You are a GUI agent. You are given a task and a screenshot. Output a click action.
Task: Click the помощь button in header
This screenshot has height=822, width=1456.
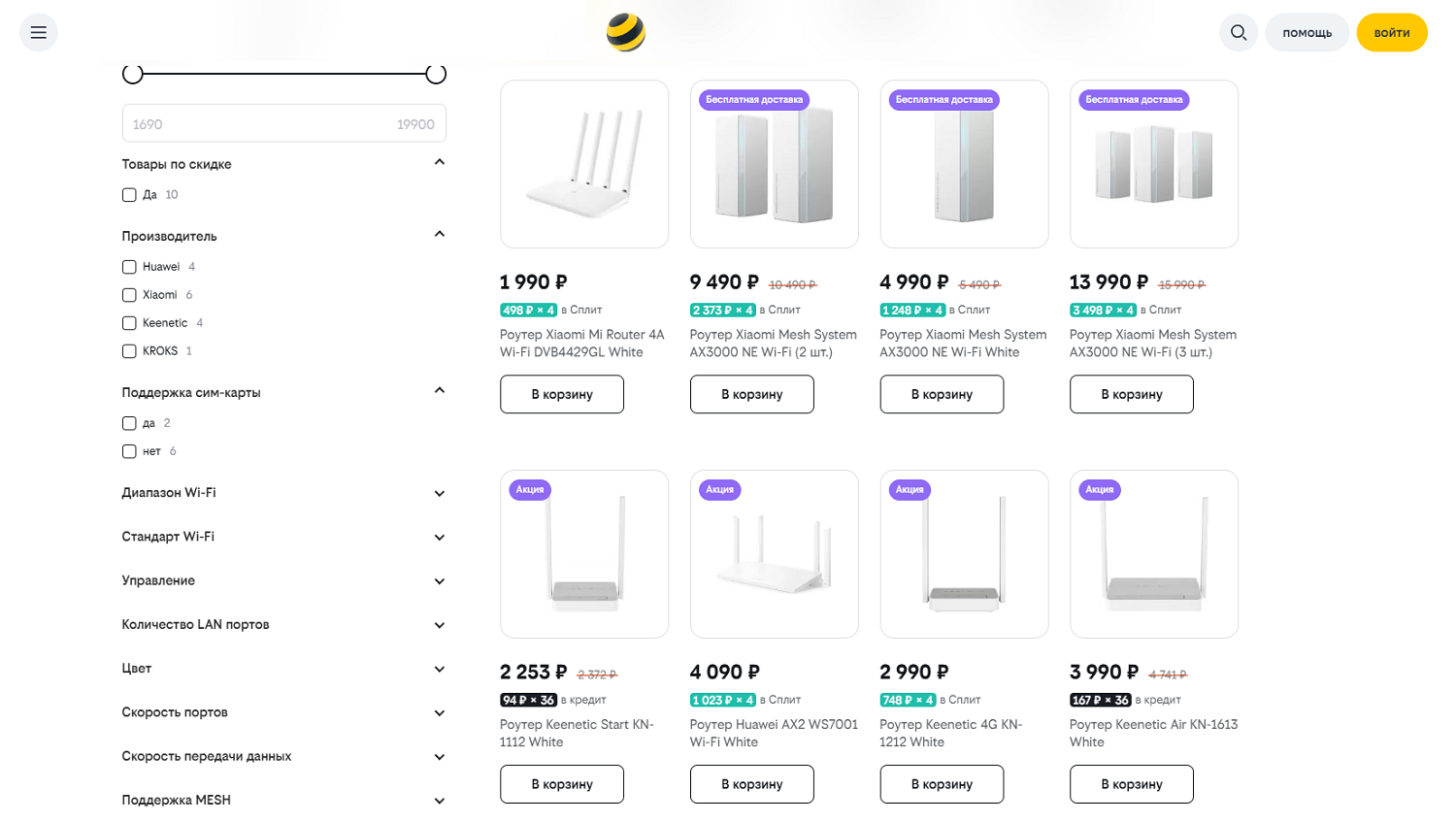pyautogui.click(x=1307, y=33)
